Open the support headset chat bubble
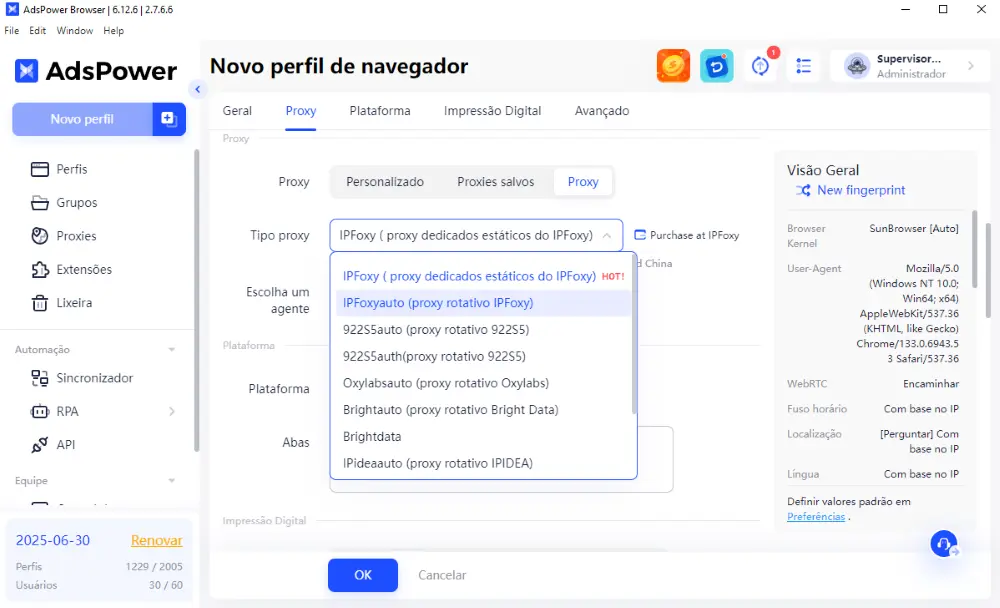The width and height of the screenshot is (1000, 608). [944, 544]
